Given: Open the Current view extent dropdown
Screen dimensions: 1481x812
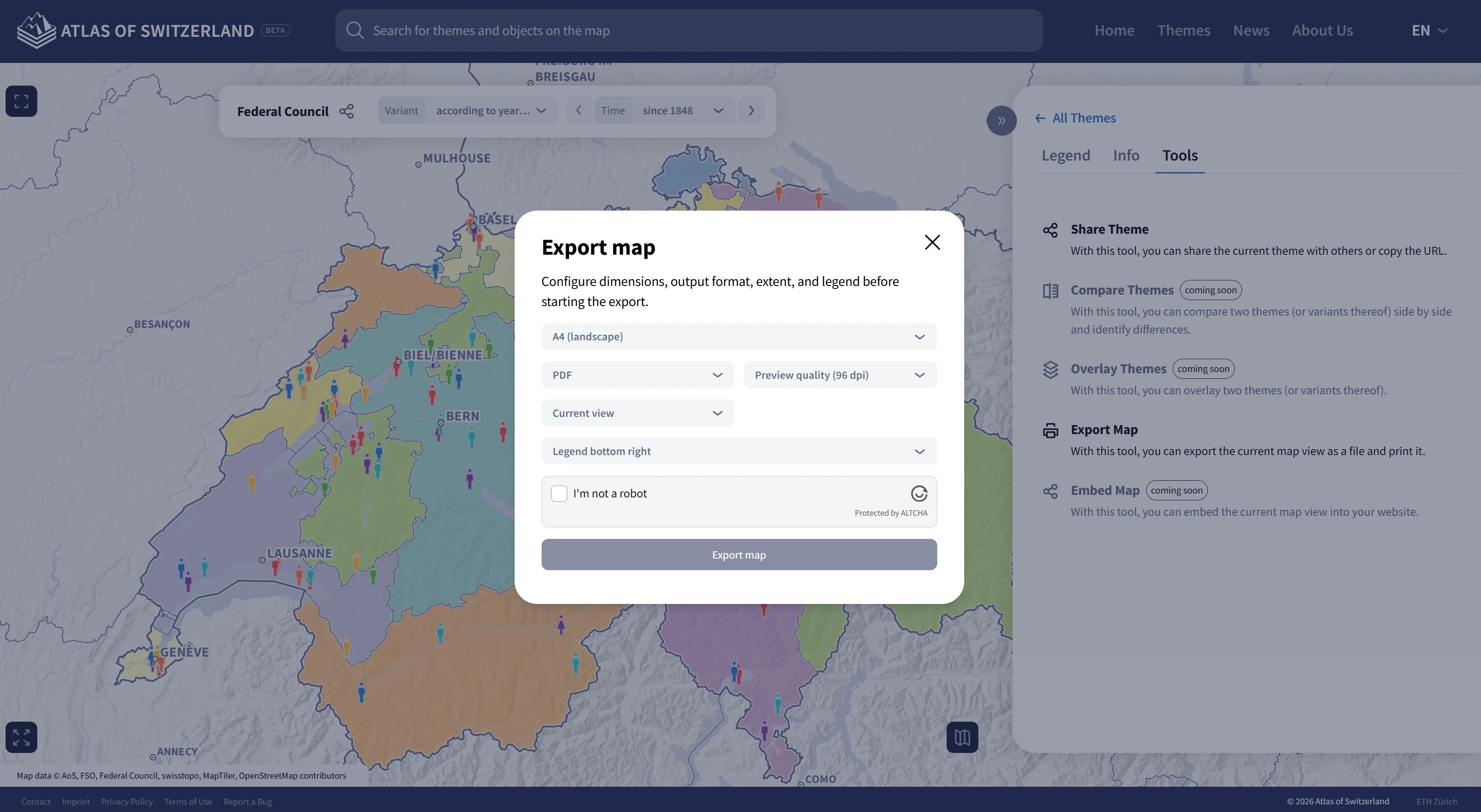Looking at the screenshot, I should 638,413.
